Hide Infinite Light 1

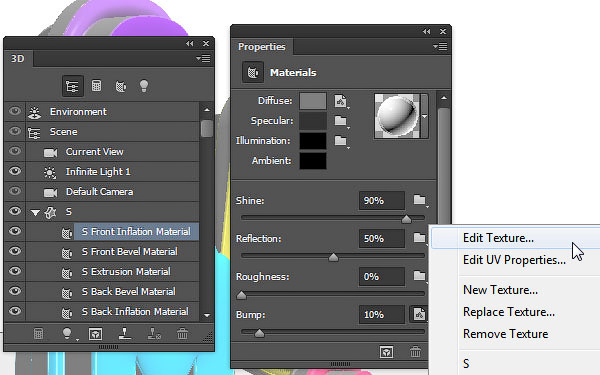(x=15, y=171)
